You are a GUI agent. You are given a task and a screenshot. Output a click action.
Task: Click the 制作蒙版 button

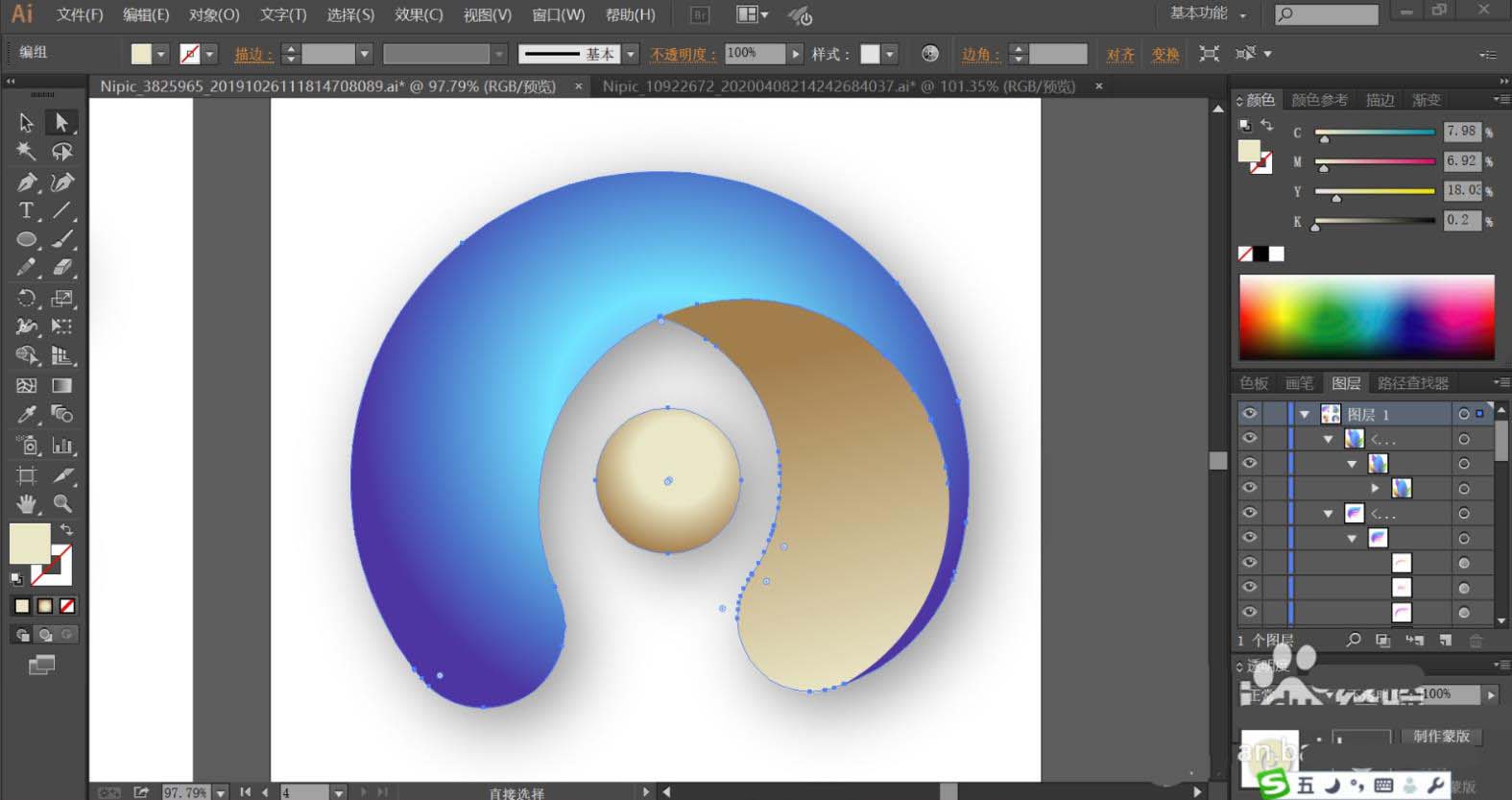tap(1440, 736)
